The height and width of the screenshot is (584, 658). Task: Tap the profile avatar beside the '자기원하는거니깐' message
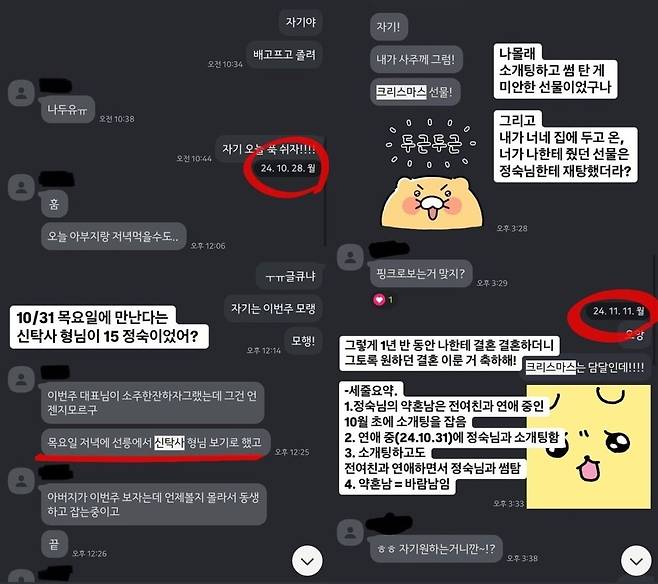point(350,532)
